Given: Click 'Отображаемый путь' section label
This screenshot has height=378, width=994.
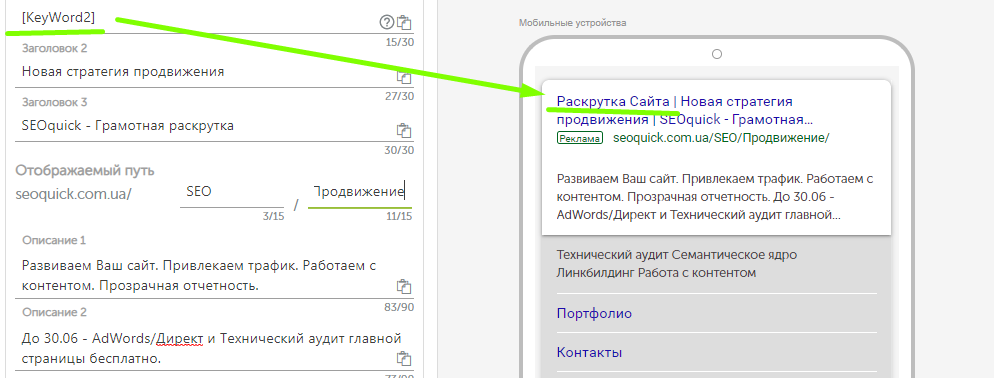Looking at the screenshot, I should tap(85, 171).
